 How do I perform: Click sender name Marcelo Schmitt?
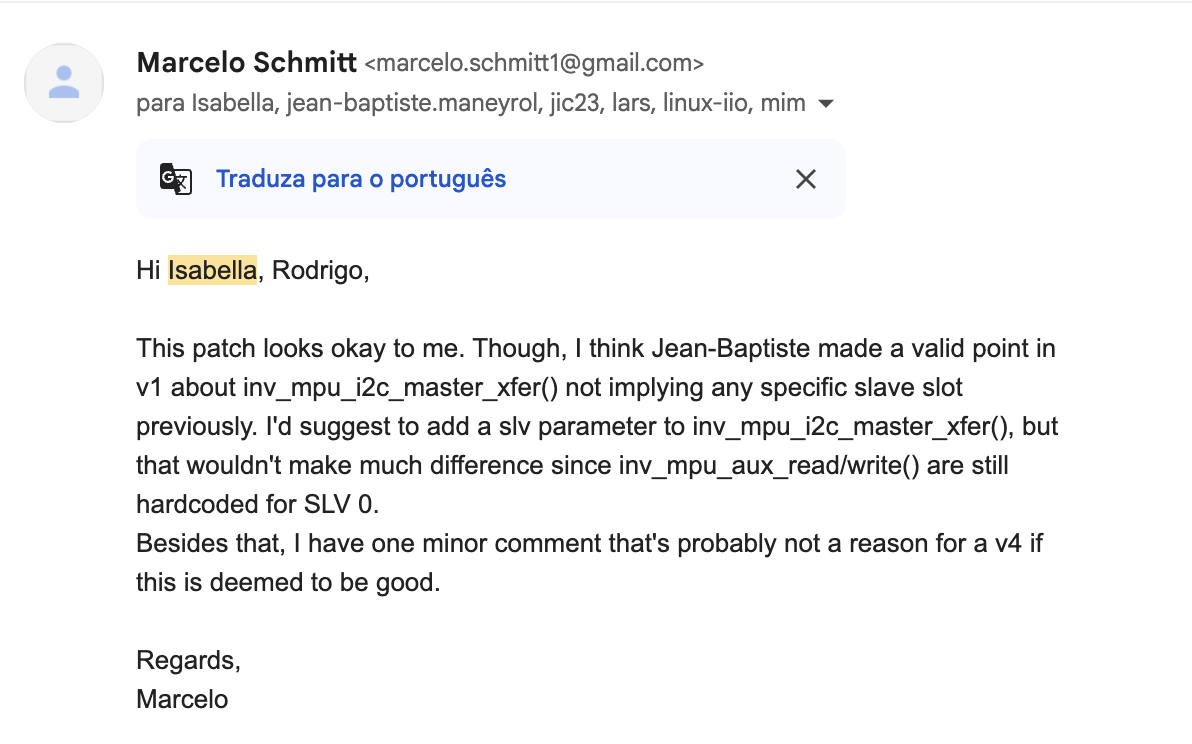(x=246, y=62)
